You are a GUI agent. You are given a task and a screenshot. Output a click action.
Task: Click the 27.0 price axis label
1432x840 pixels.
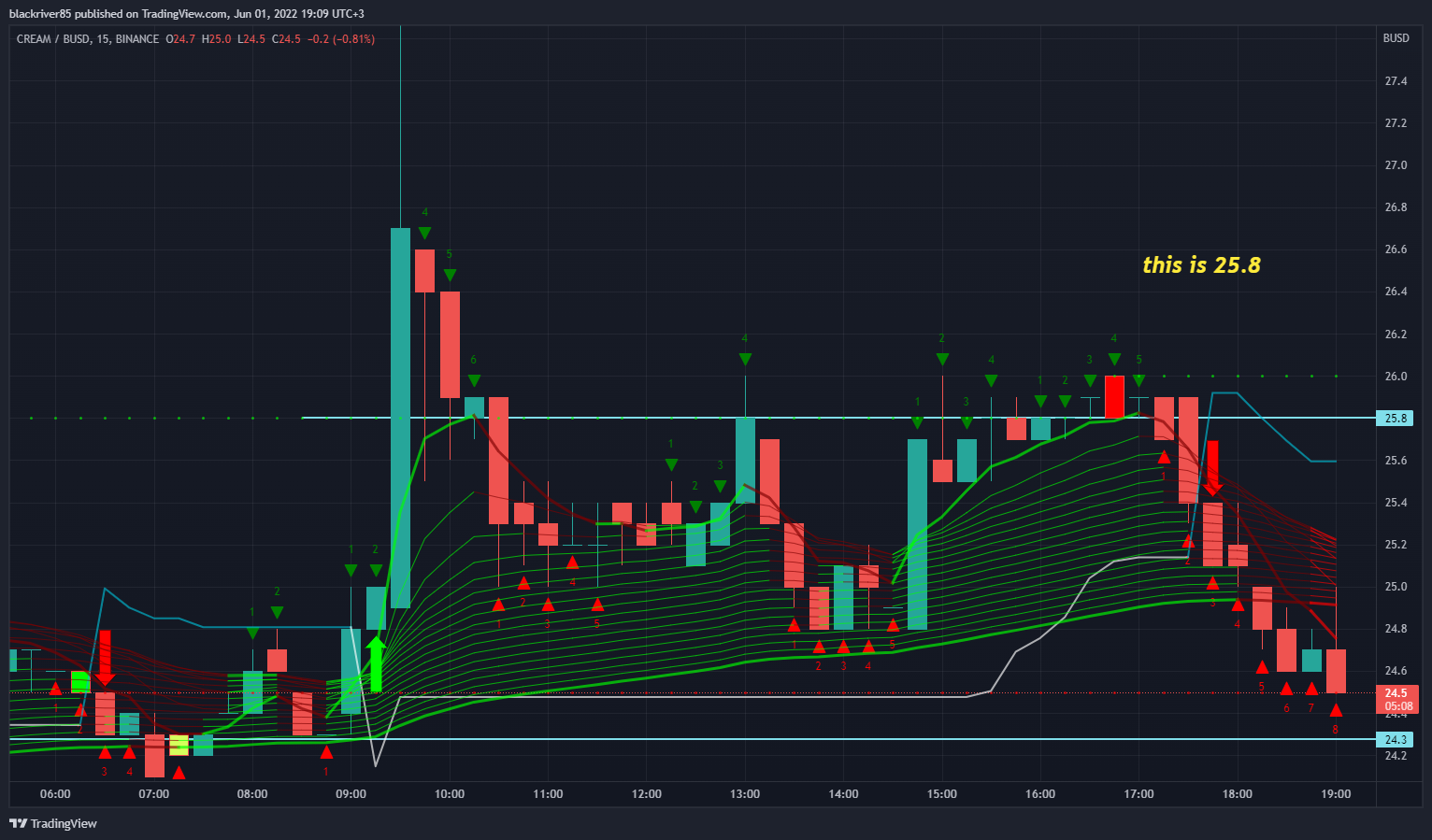coord(1396,165)
